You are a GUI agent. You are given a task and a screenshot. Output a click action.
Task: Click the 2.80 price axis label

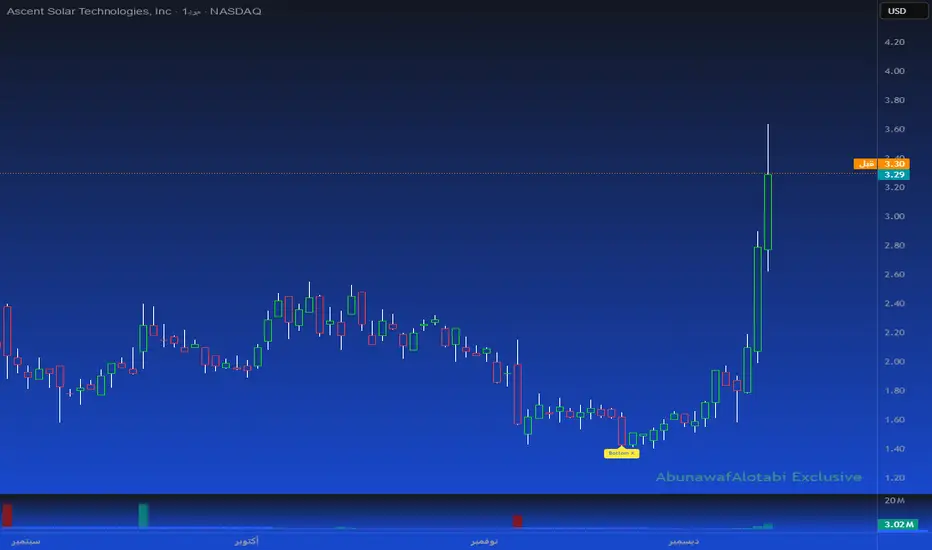894,246
